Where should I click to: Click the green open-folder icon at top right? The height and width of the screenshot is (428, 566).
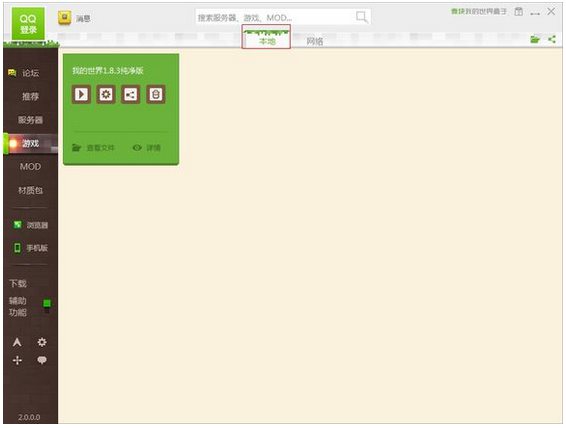(x=535, y=39)
